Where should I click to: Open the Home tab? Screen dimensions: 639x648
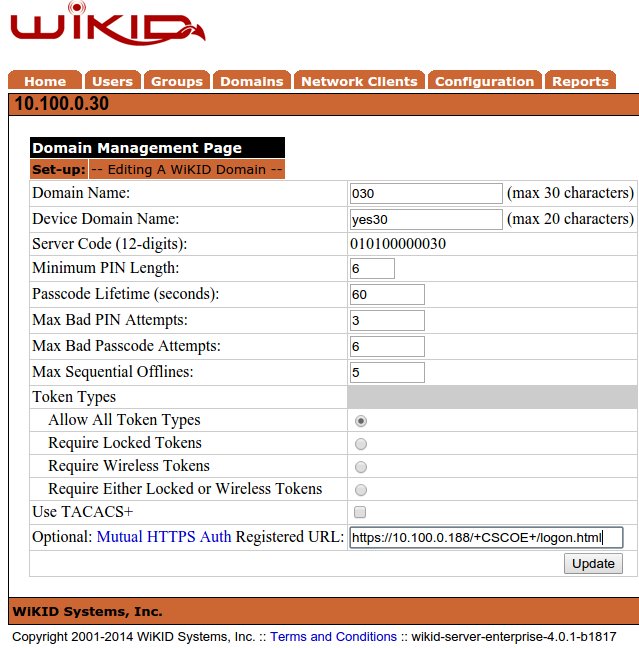(x=45, y=82)
